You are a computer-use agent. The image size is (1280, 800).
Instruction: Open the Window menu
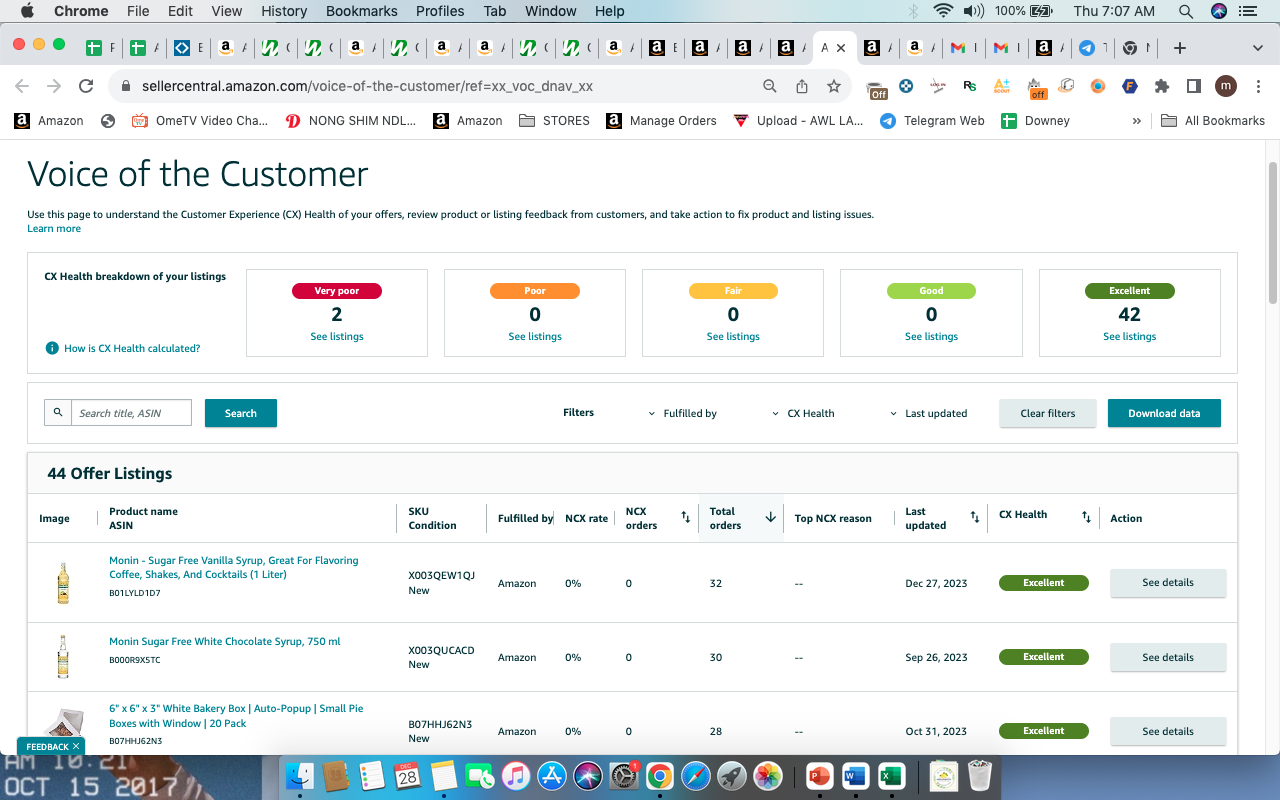coord(550,11)
